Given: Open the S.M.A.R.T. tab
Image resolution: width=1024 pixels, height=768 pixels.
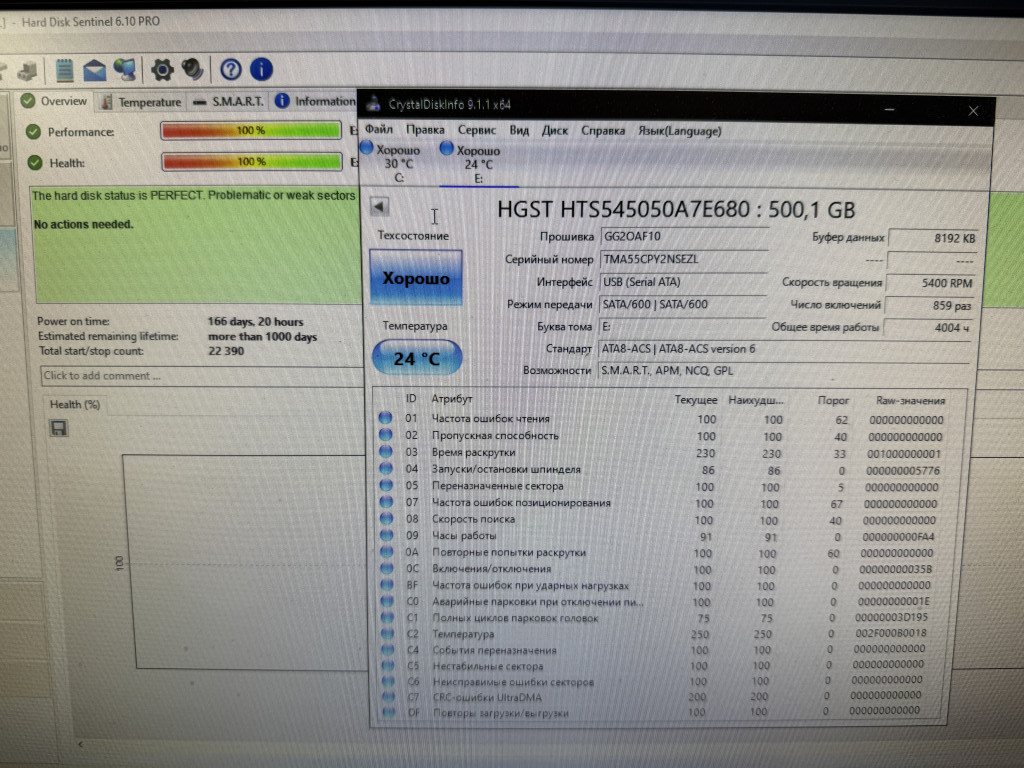Looking at the screenshot, I should (229, 102).
